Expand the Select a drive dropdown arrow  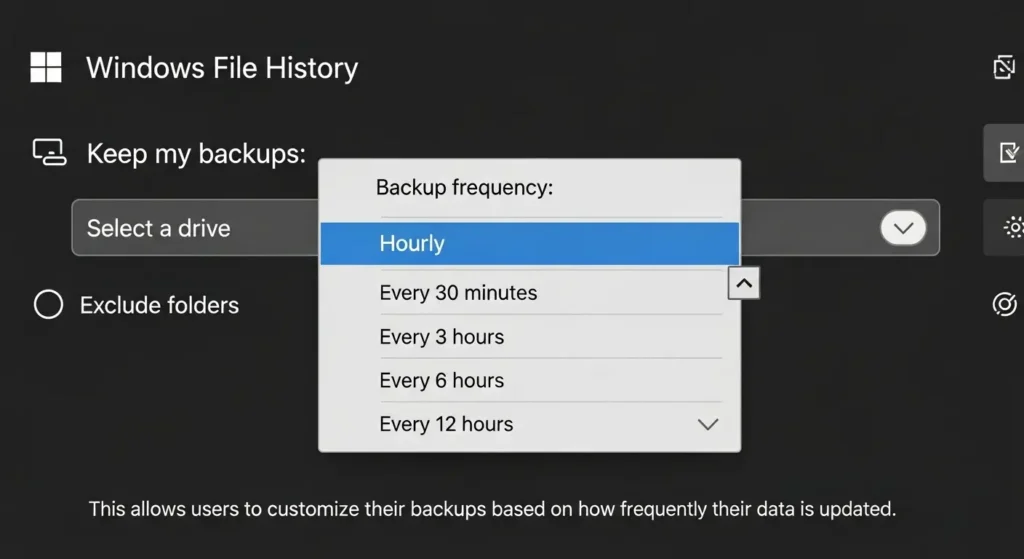pyautogui.click(x=903, y=228)
